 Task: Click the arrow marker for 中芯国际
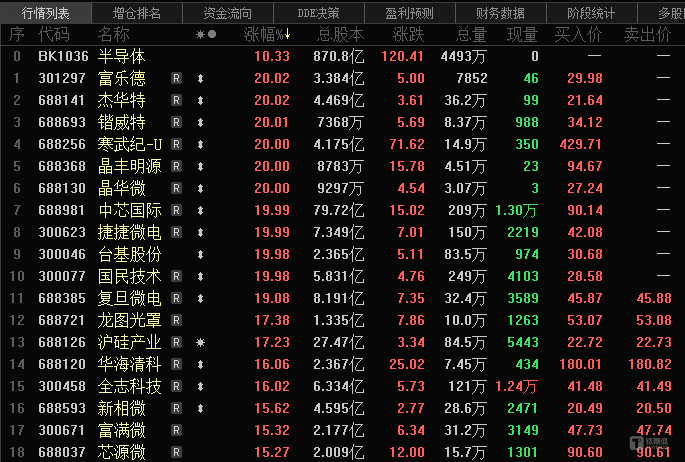(x=201, y=210)
